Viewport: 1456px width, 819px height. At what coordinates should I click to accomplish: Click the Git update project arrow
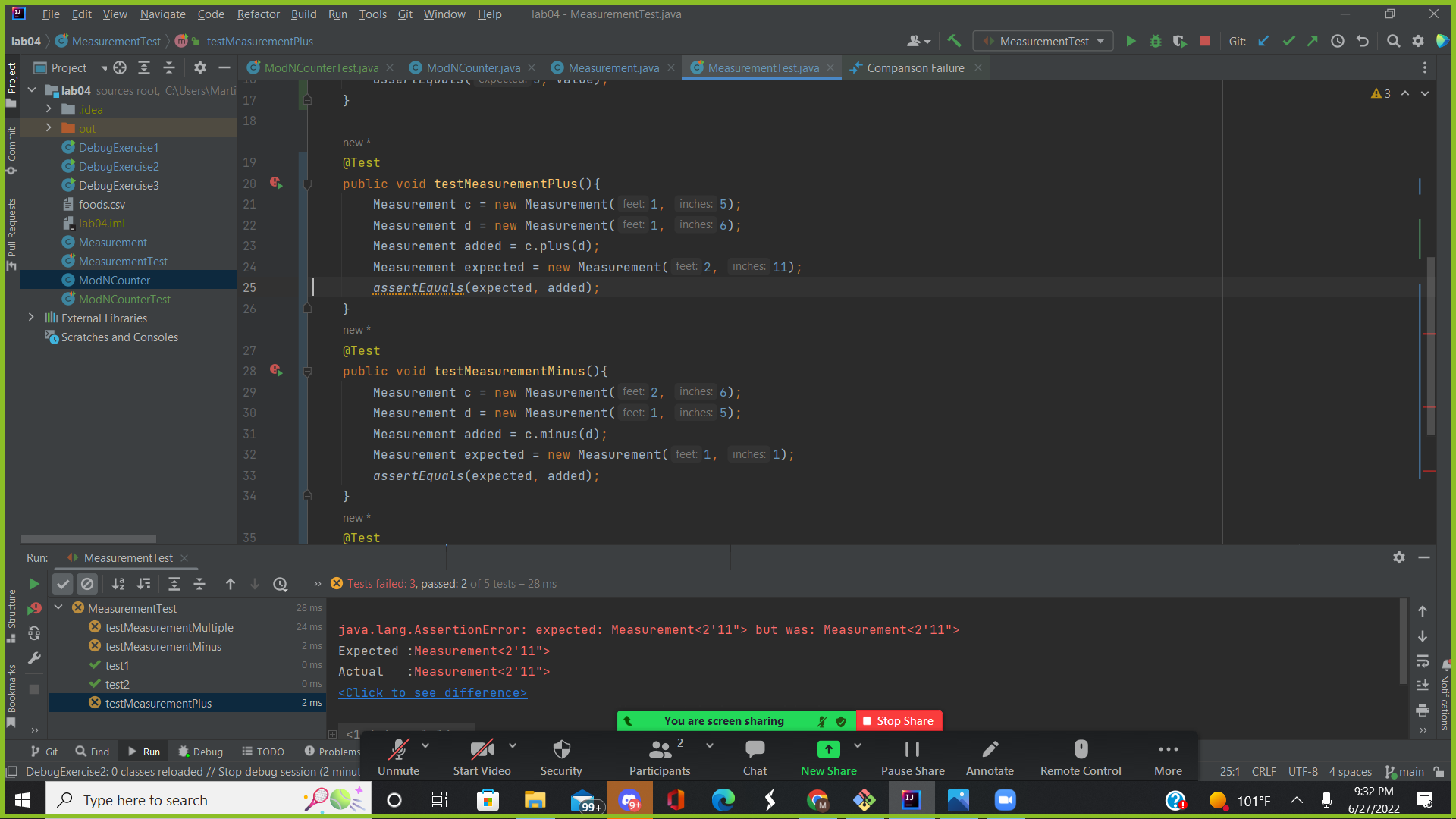1263,42
